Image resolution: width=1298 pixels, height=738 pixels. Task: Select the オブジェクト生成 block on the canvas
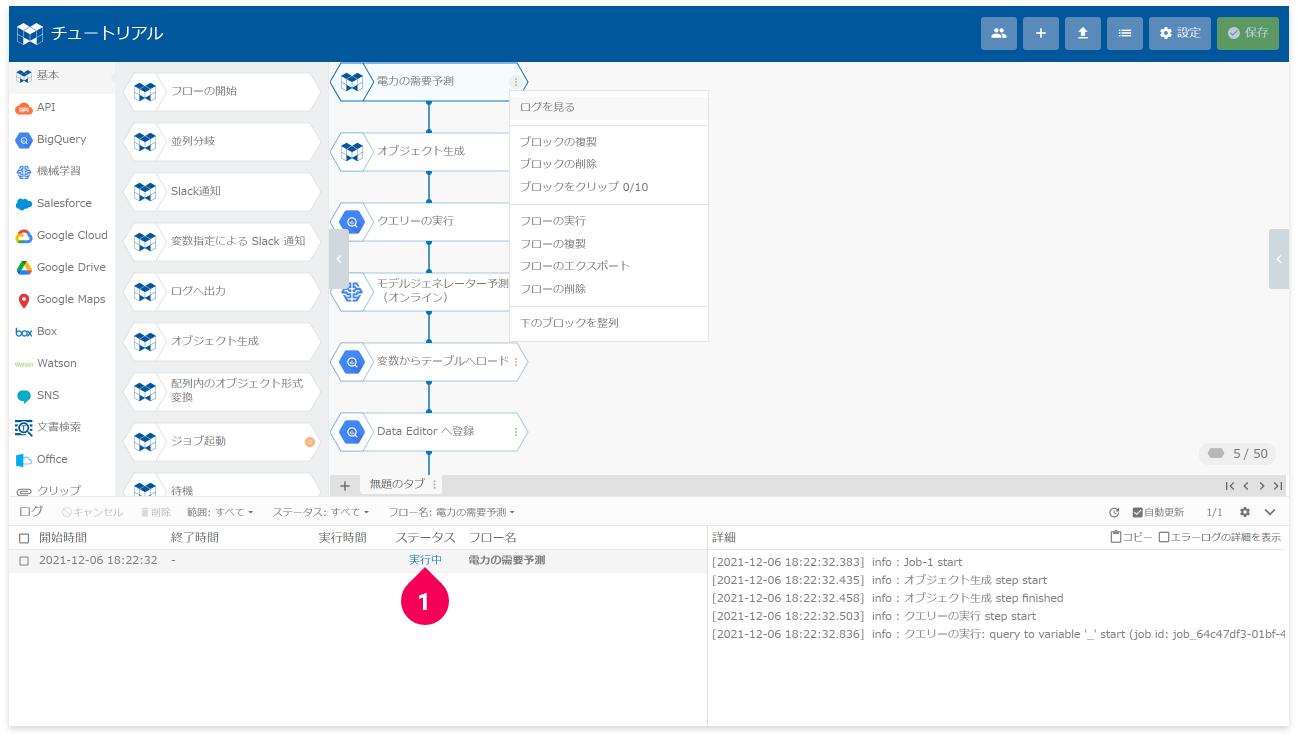pos(420,151)
